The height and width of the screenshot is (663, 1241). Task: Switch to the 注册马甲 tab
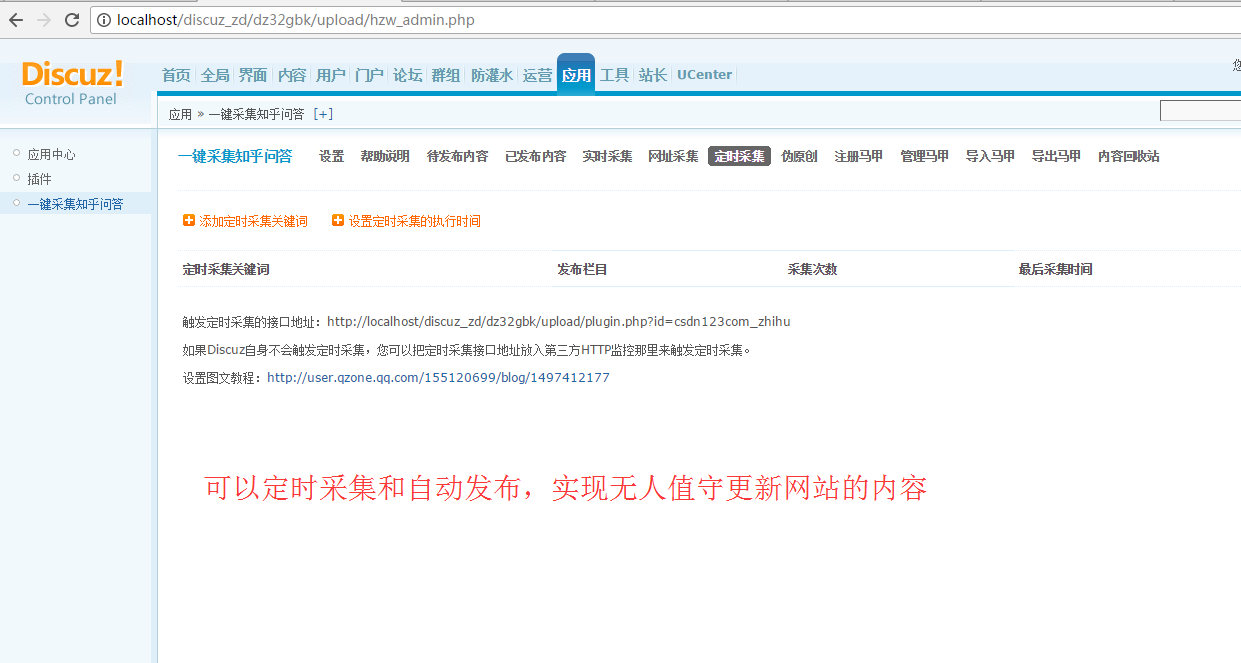coord(858,156)
